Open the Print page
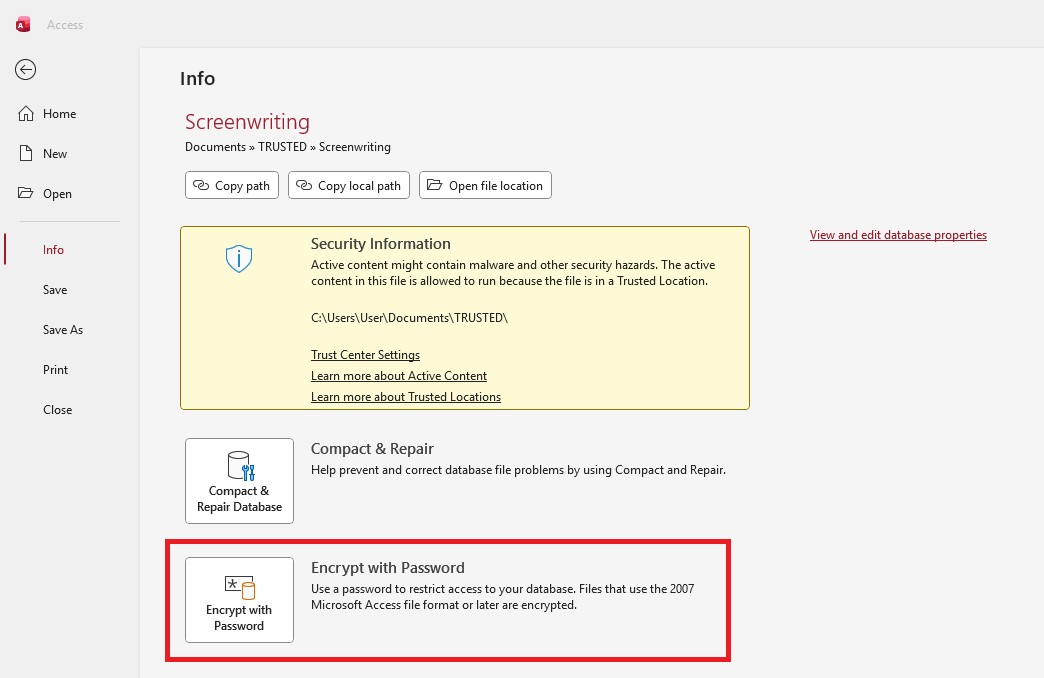The image size is (1044, 678). [x=55, y=370]
